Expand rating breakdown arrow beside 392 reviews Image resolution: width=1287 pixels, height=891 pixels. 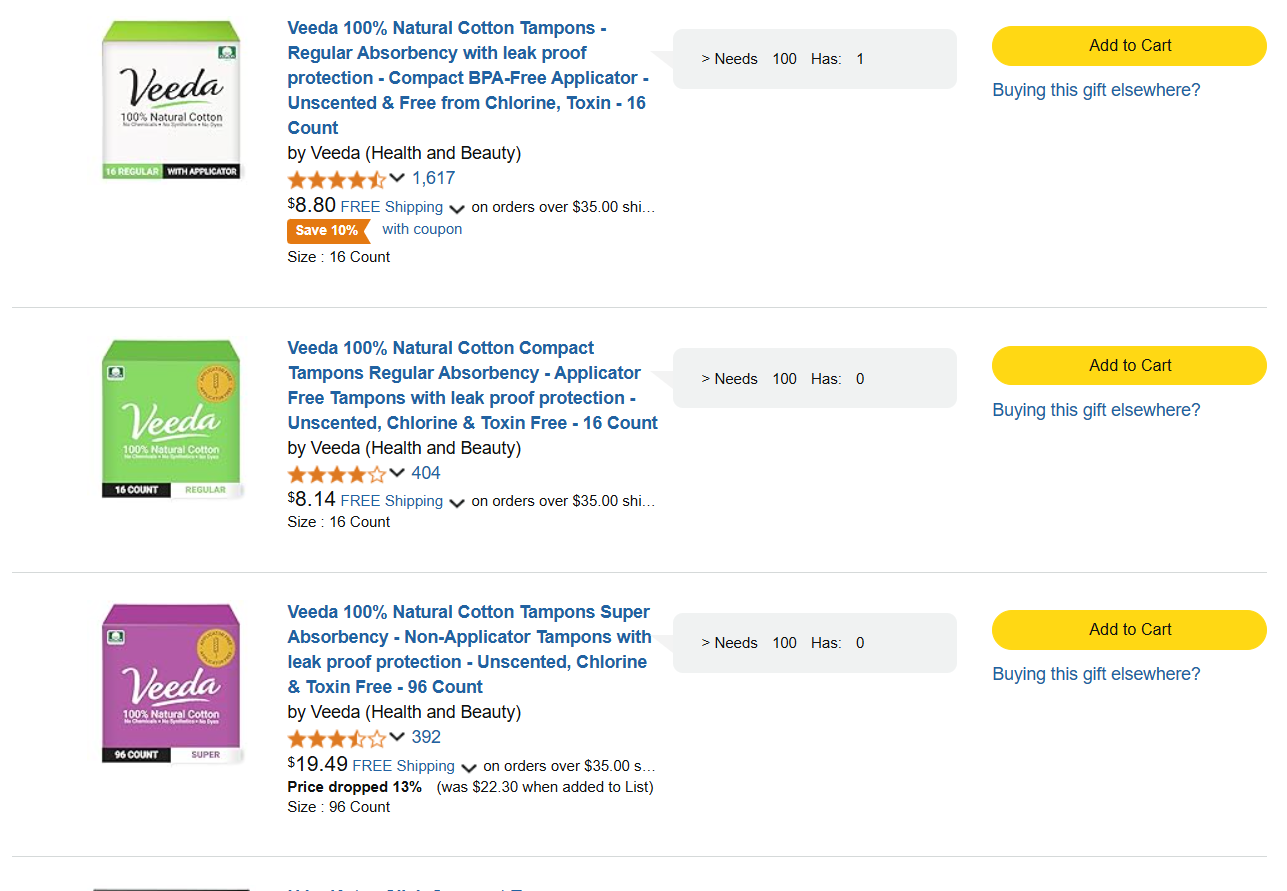(397, 737)
